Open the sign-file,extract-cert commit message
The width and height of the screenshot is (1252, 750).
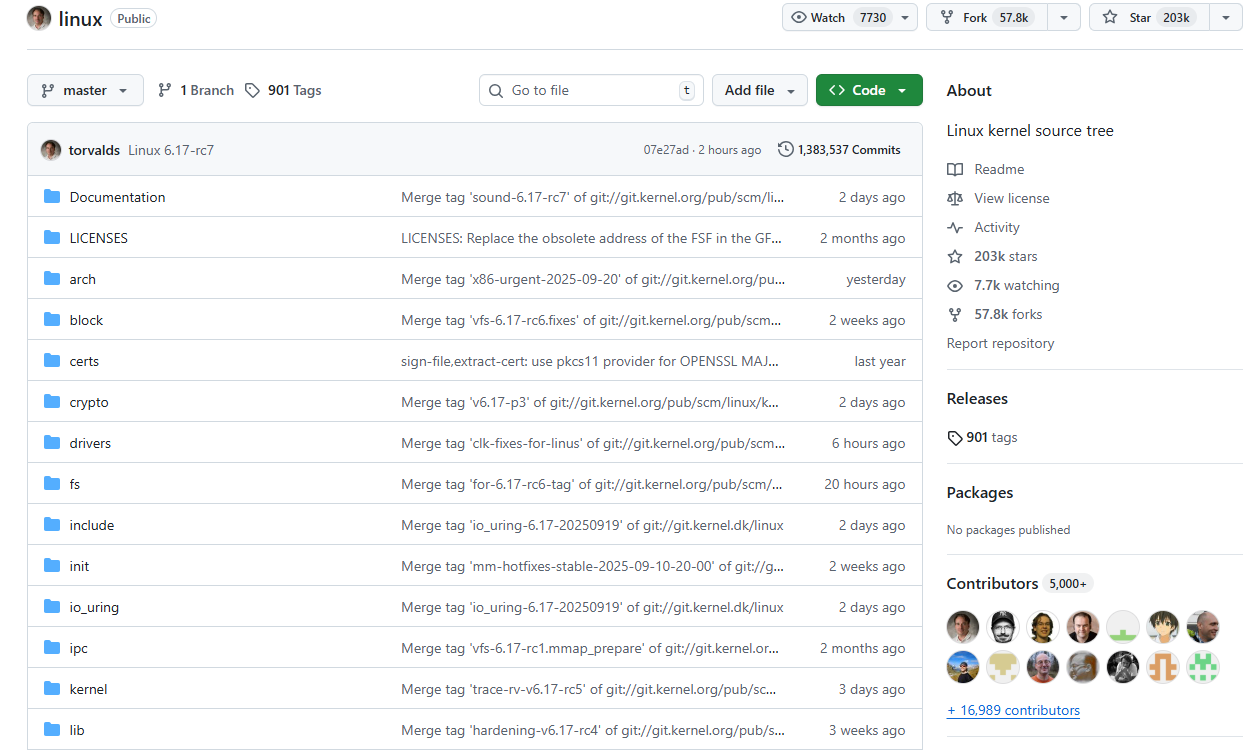[x=592, y=361]
